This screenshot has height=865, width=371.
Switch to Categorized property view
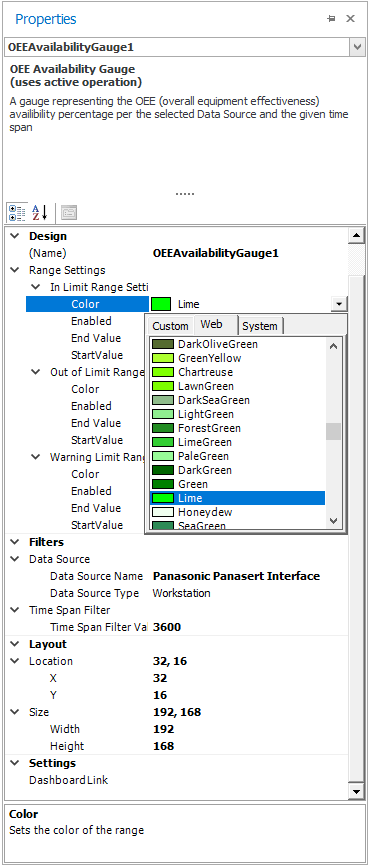point(17,212)
